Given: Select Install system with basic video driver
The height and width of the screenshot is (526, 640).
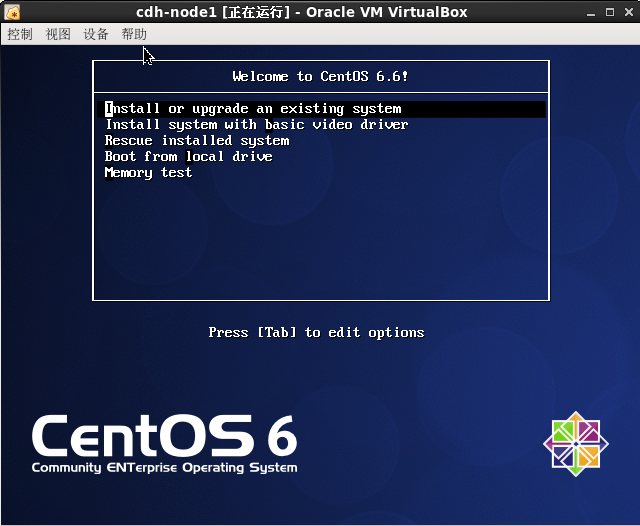Looking at the screenshot, I should [x=256, y=124].
